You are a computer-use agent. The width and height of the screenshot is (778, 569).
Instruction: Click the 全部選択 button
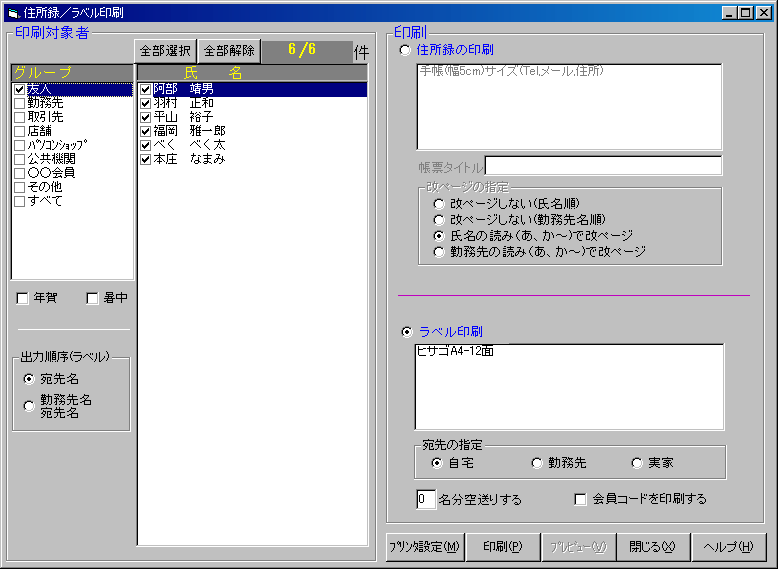166,51
